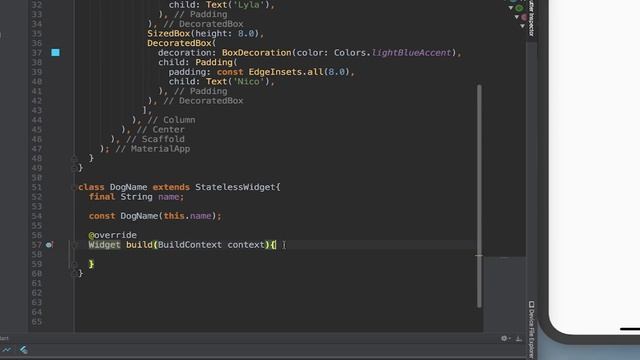Viewport: 640px width, 360px height.
Task: Click fold end marker on line 60
Action: pos(74,274)
